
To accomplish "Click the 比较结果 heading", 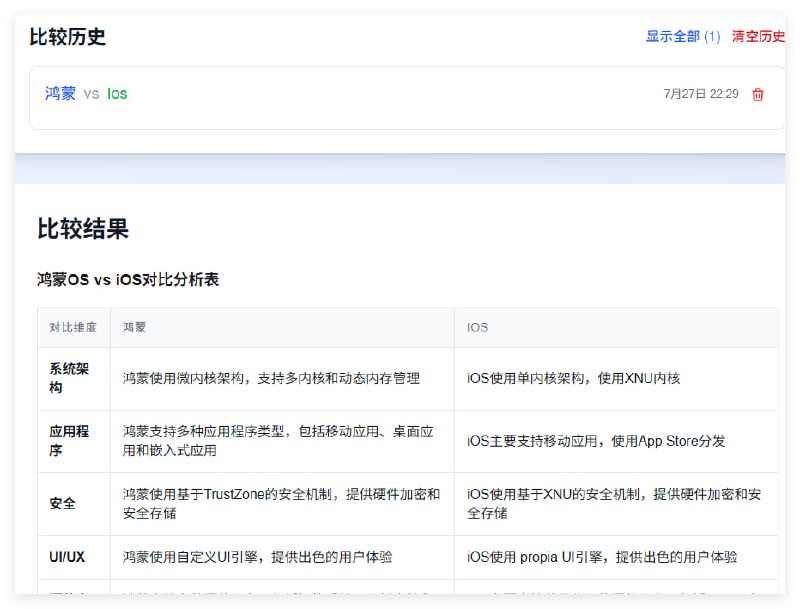I will 83,228.
